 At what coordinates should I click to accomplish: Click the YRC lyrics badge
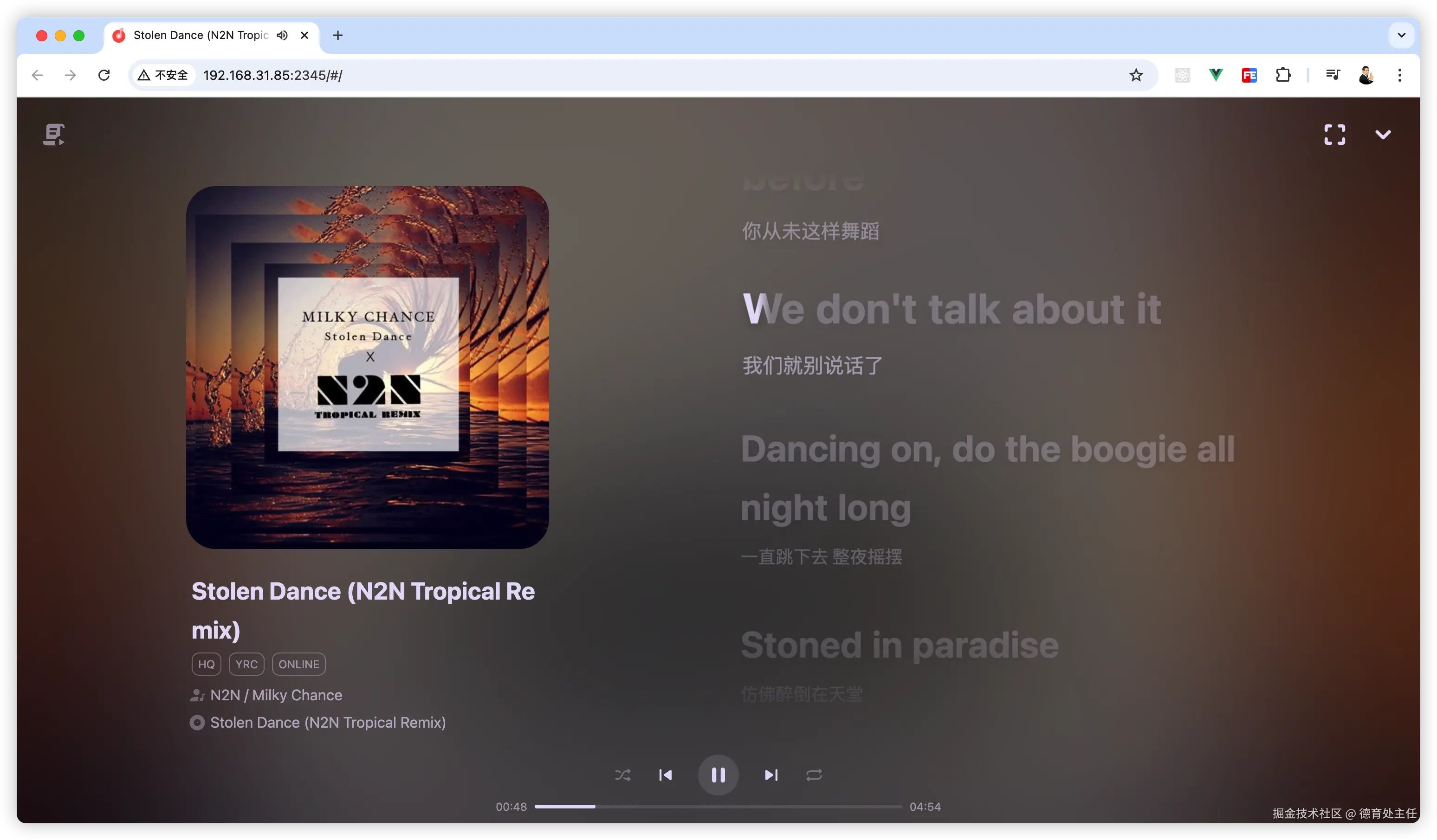(246, 664)
